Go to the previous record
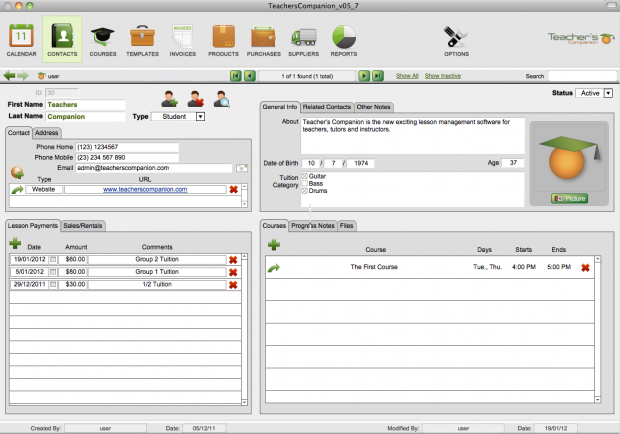620x434 pixels. tap(250, 76)
